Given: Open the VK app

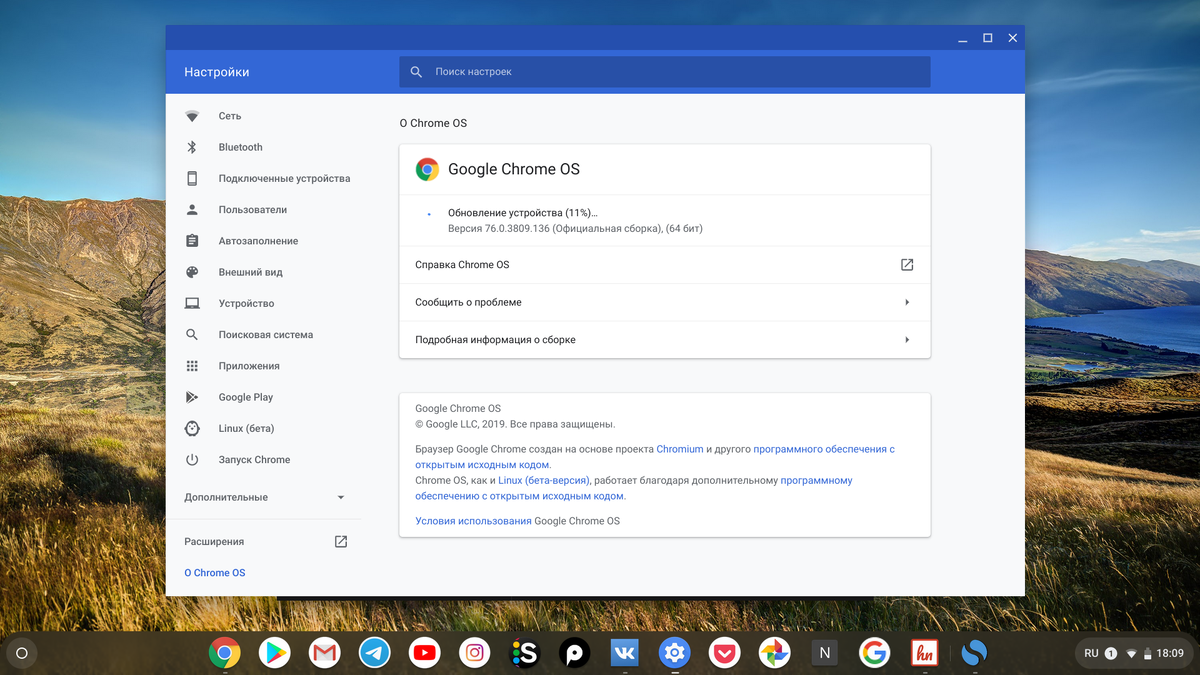Looking at the screenshot, I should pos(624,652).
